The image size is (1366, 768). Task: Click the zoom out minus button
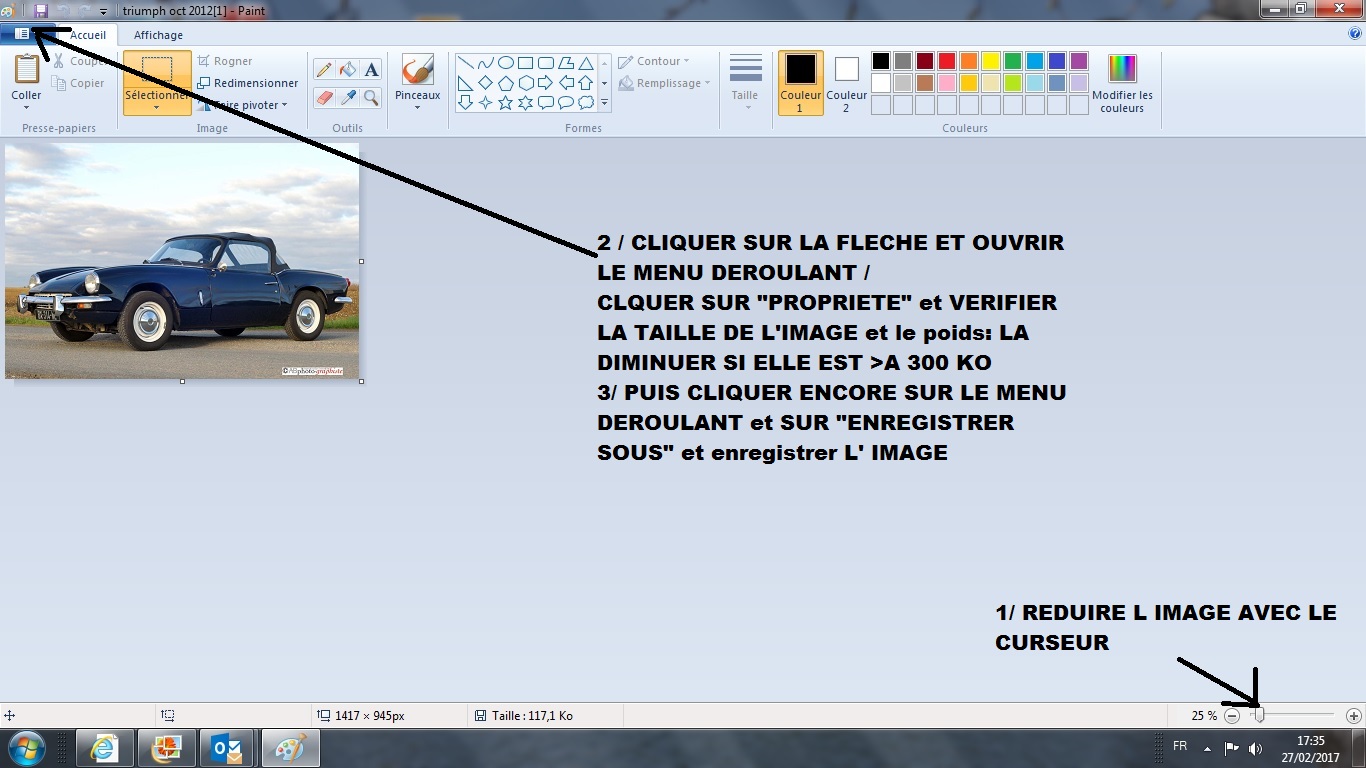click(x=1232, y=716)
